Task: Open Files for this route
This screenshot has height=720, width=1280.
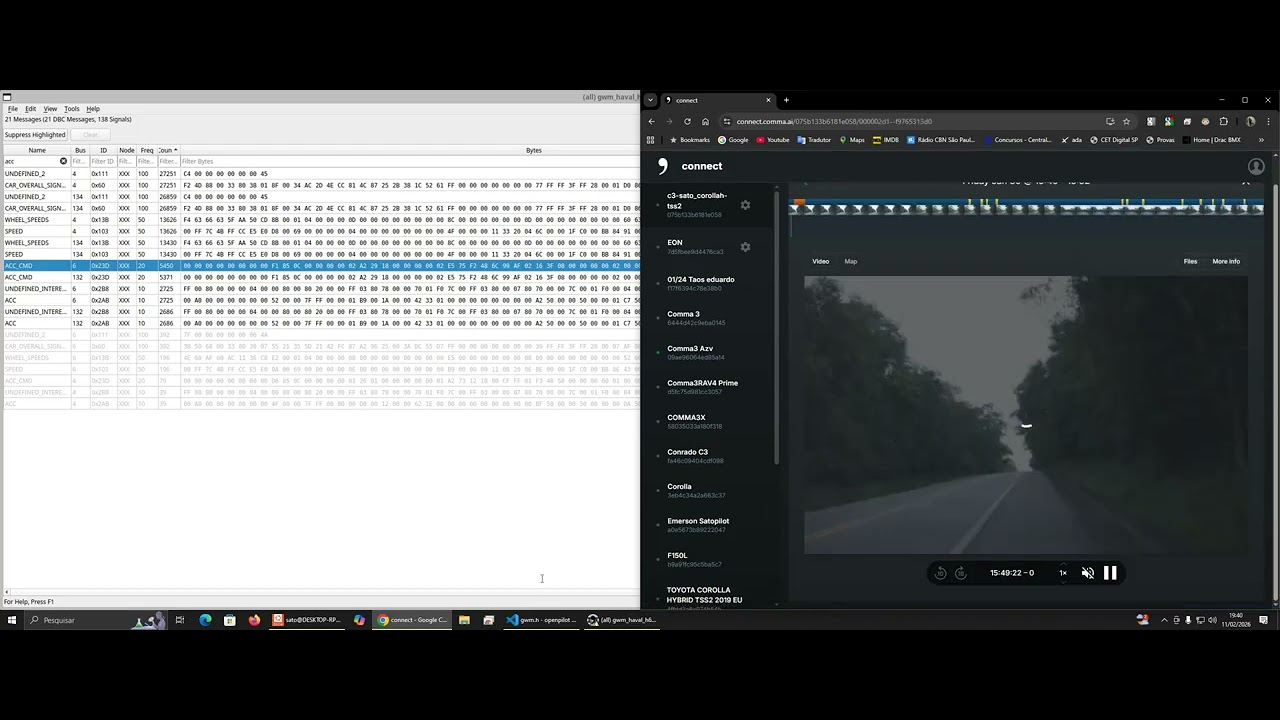Action: [x=1190, y=261]
